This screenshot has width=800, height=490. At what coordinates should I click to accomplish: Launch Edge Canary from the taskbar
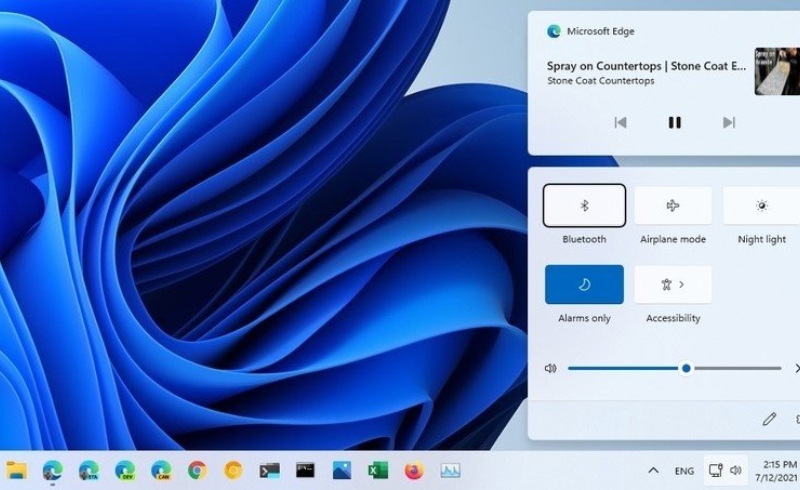pyautogui.click(x=161, y=470)
